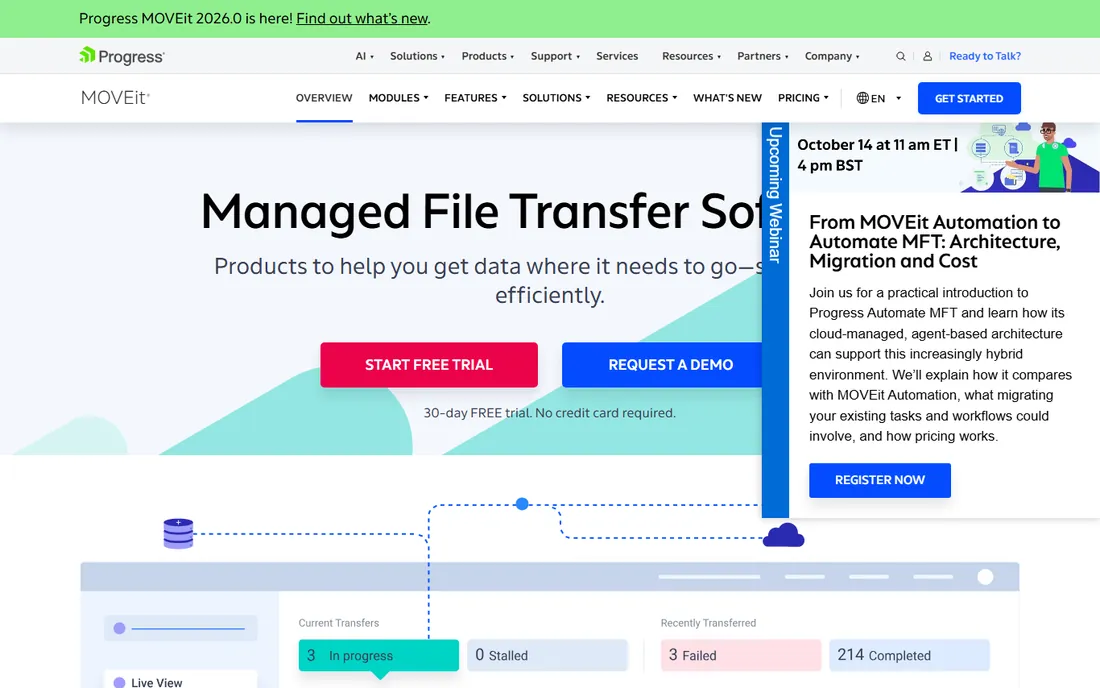The image size is (1100, 688).
Task: Click START FREE TRIAL button
Action: point(429,365)
